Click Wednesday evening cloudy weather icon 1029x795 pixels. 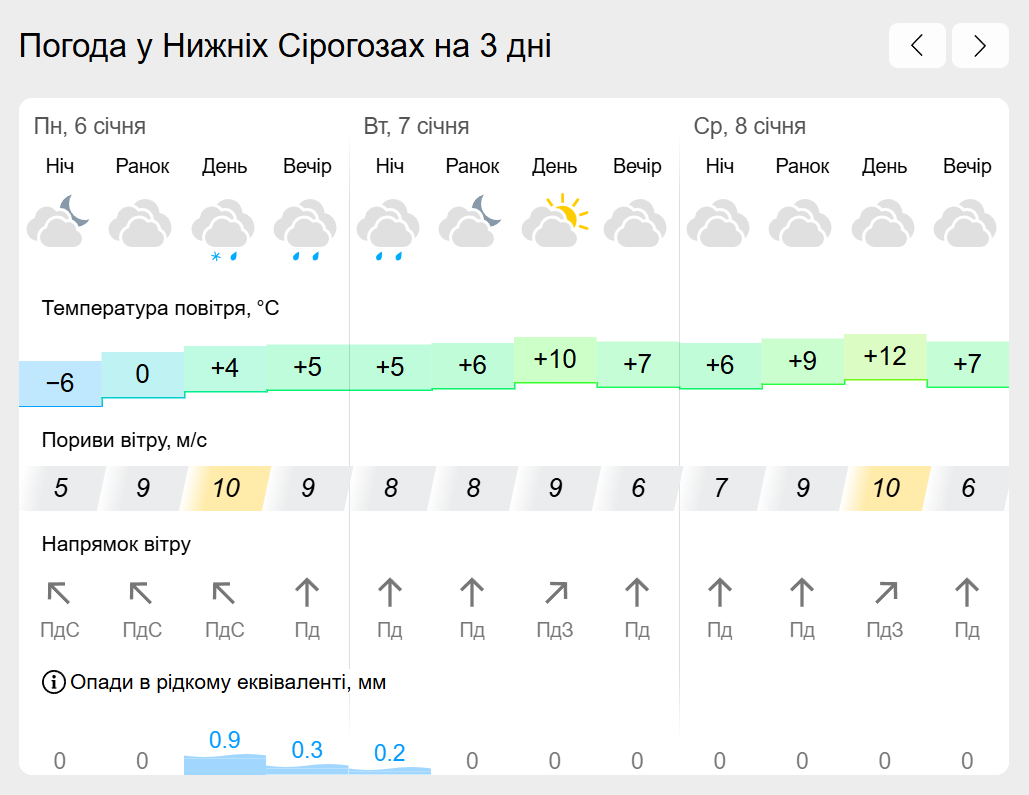(965, 223)
